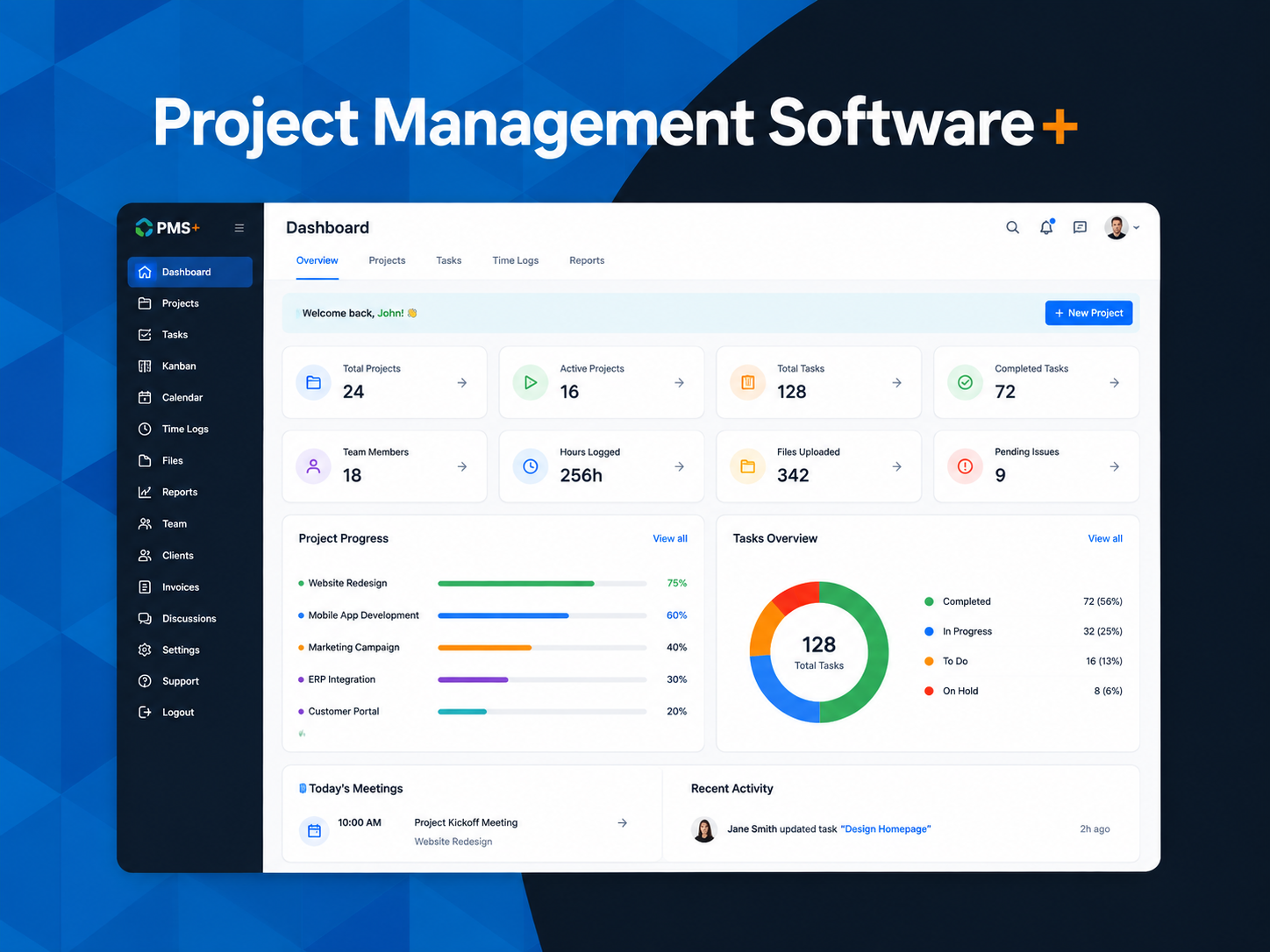Viewport: 1270px width, 952px height.
Task: Click the ERP Integration project row
Action: coord(493,679)
